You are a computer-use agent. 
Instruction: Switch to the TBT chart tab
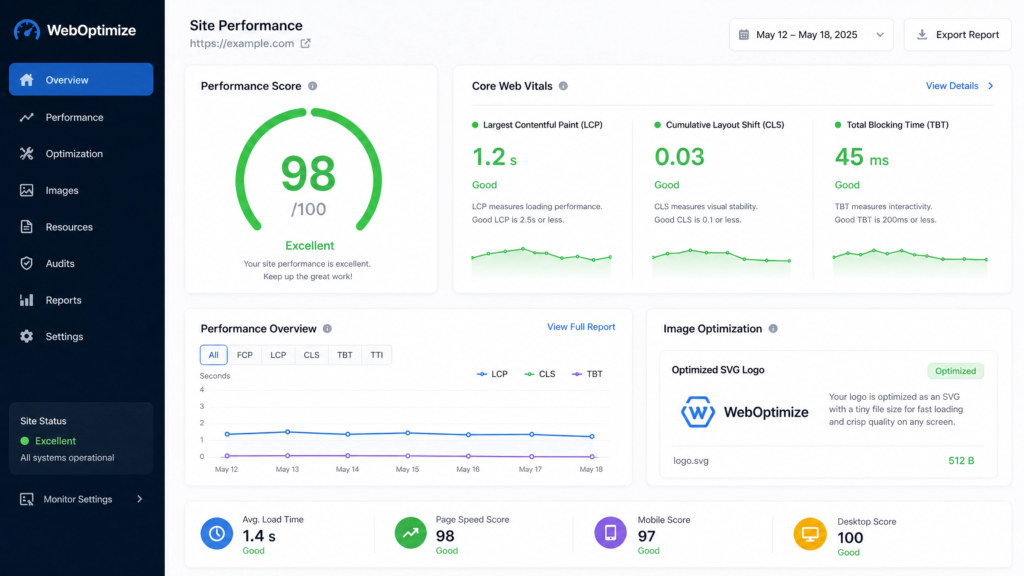(345, 355)
